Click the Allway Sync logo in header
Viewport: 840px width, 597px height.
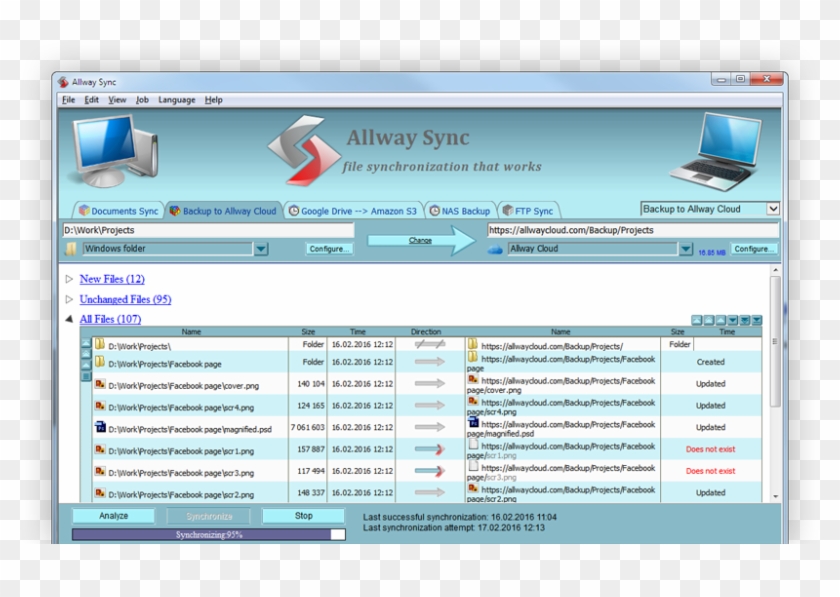(303, 150)
